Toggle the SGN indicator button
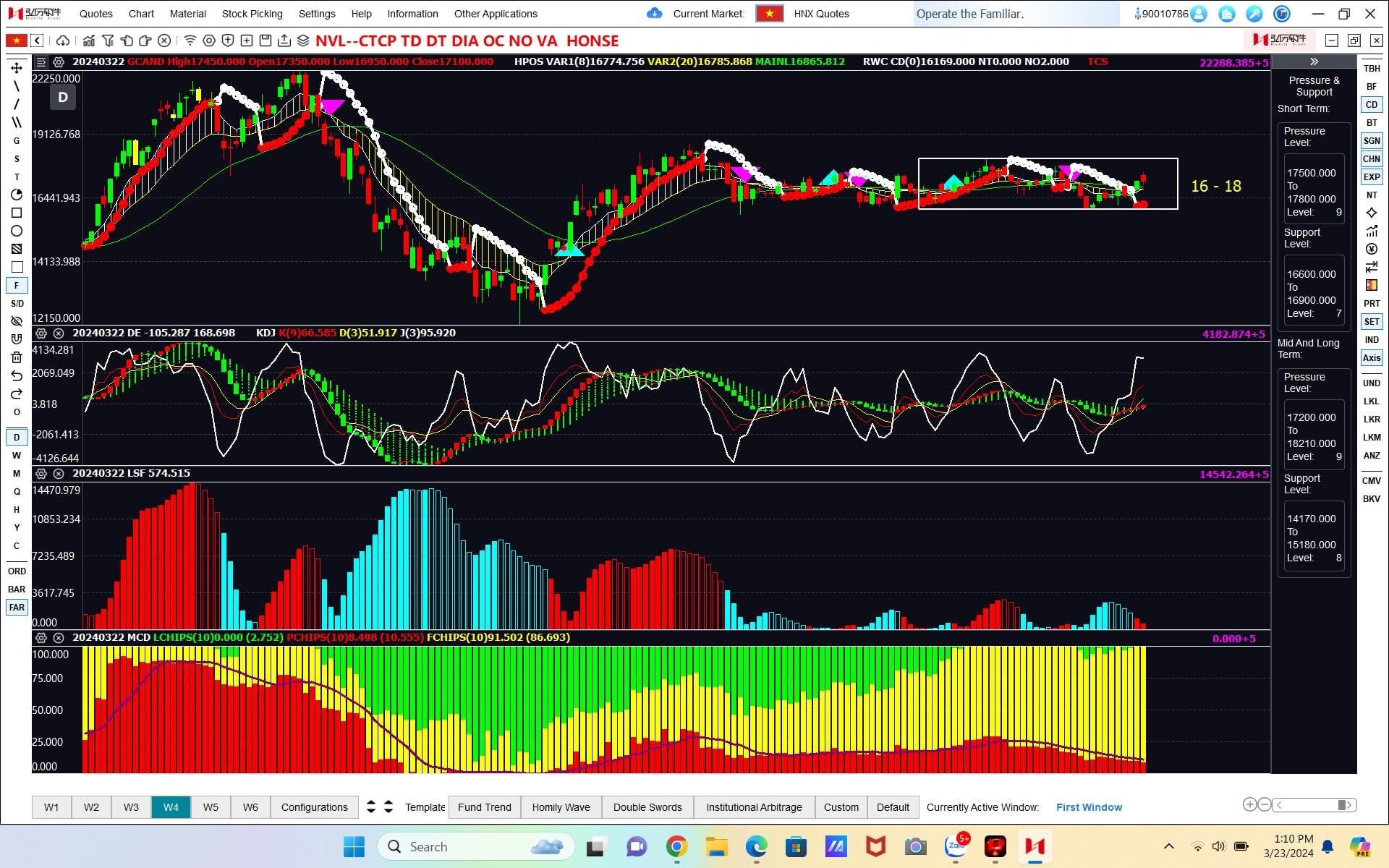1389x868 pixels. click(x=1372, y=140)
